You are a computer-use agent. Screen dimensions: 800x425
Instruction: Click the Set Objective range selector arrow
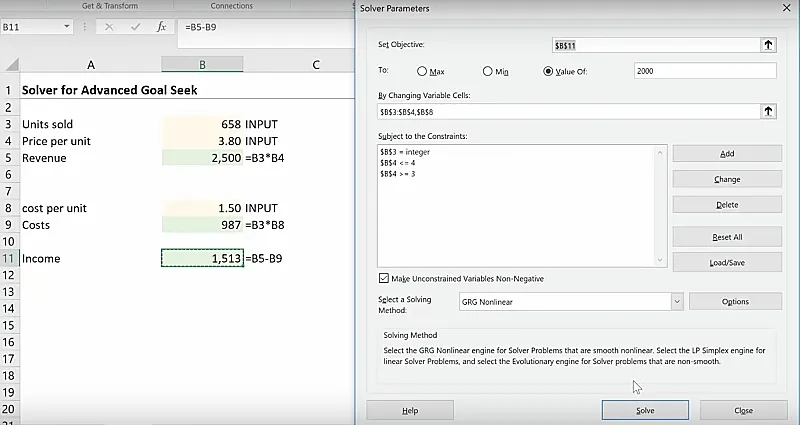pyautogui.click(x=768, y=45)
